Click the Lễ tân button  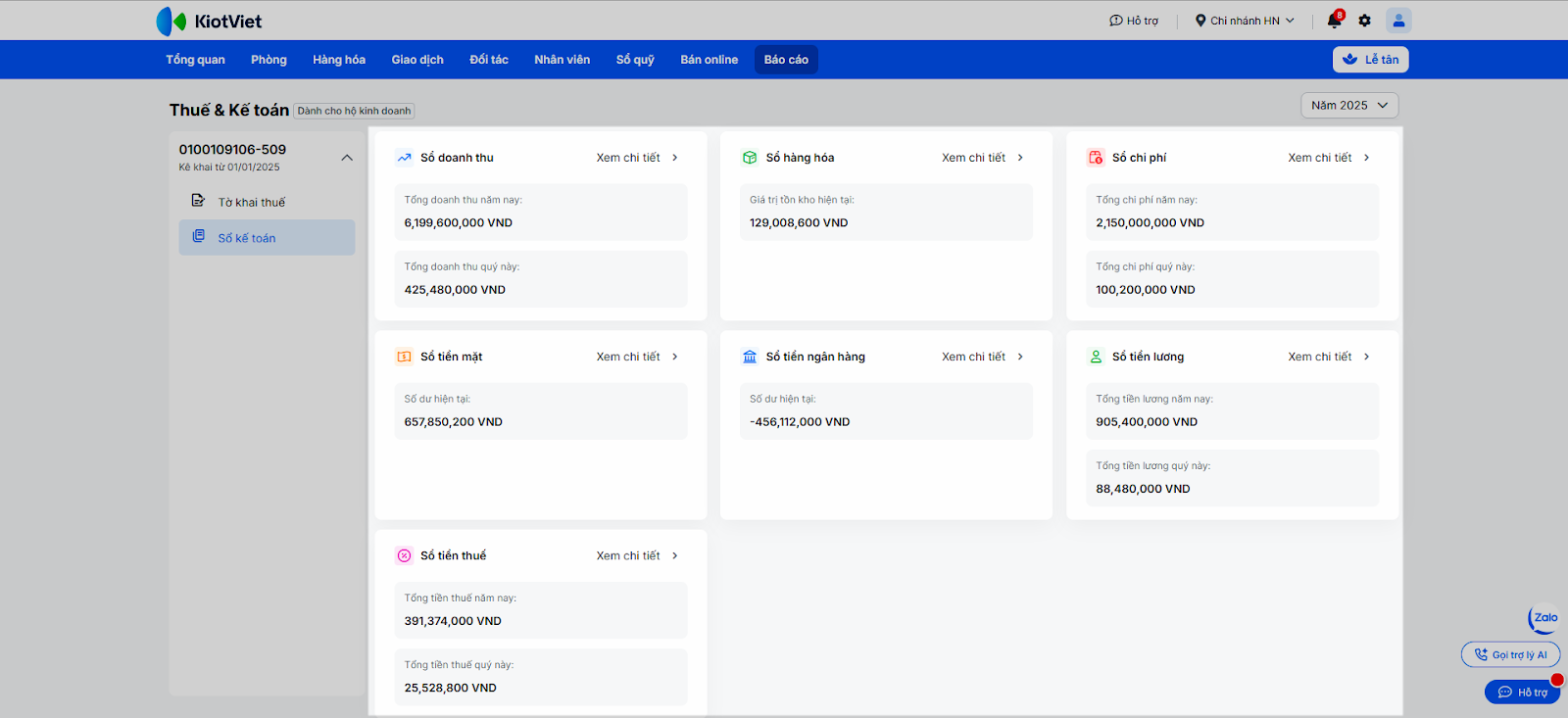click(x=1370, y=60)
